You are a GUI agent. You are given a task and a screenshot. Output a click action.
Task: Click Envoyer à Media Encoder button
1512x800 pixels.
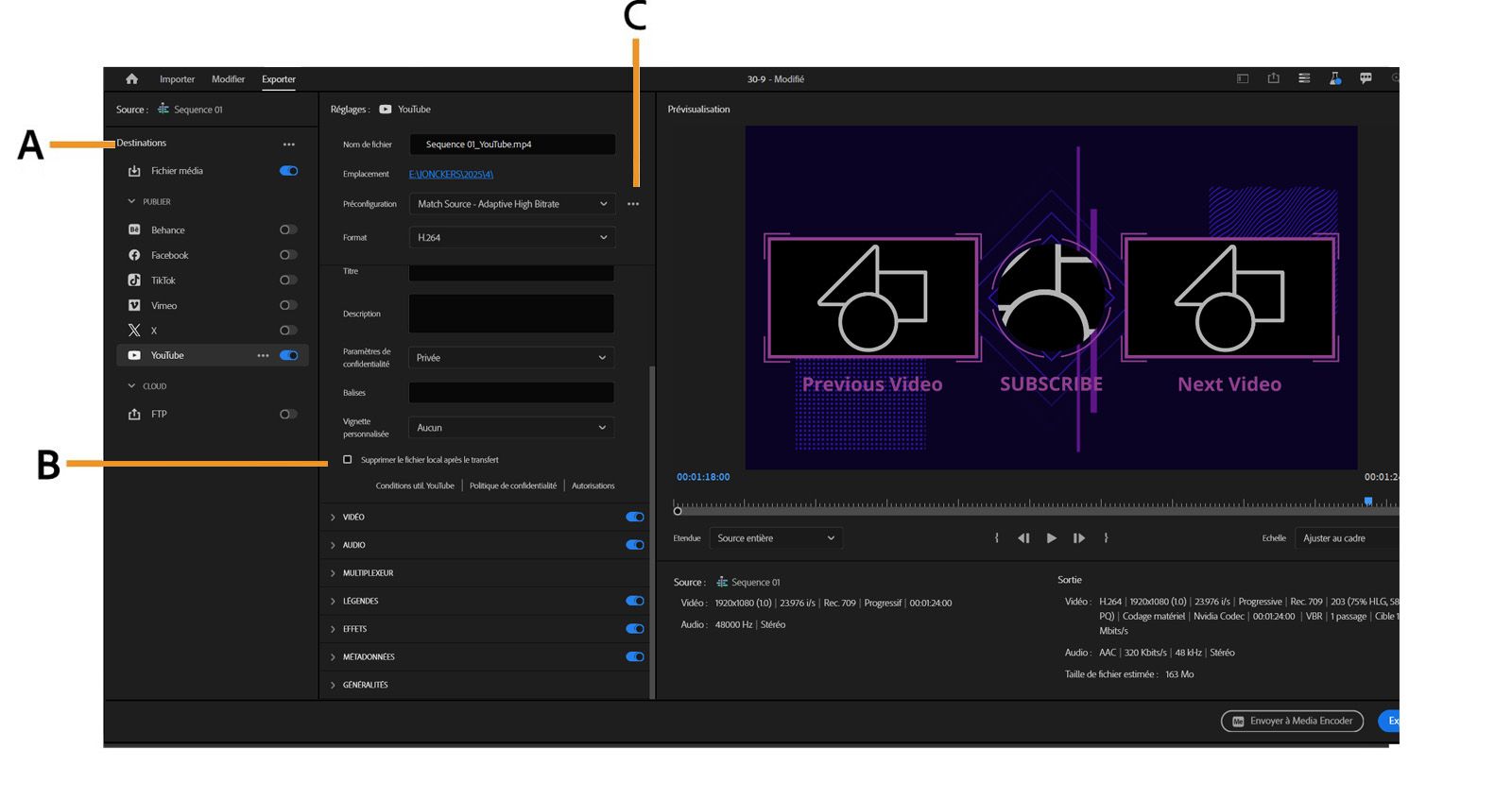point(1292,722)
